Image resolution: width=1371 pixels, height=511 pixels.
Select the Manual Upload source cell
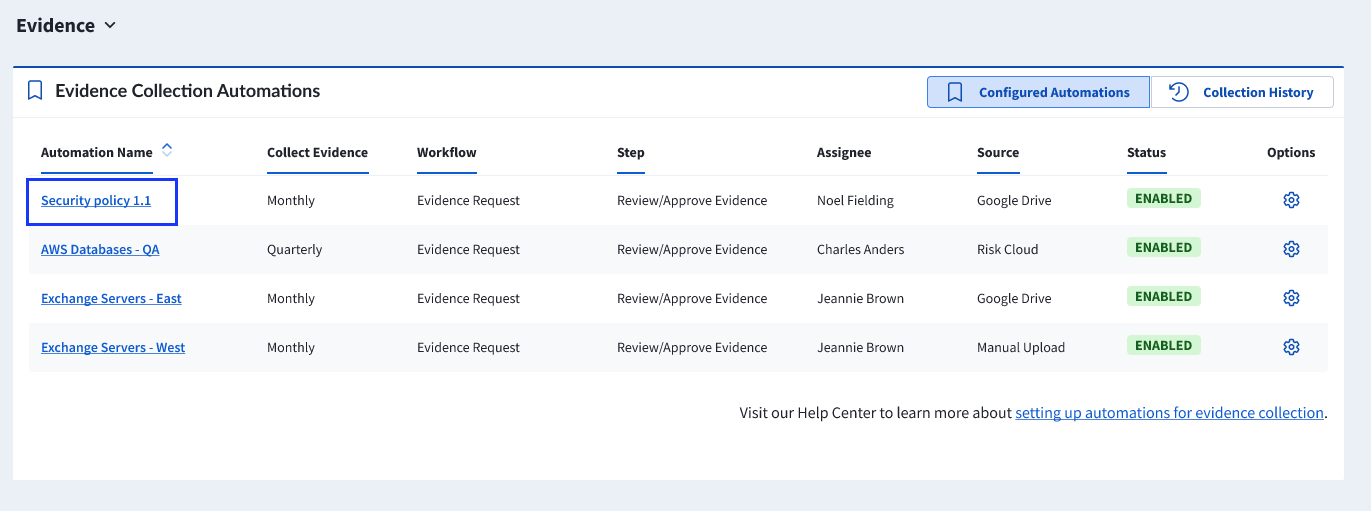[1021, 347]
